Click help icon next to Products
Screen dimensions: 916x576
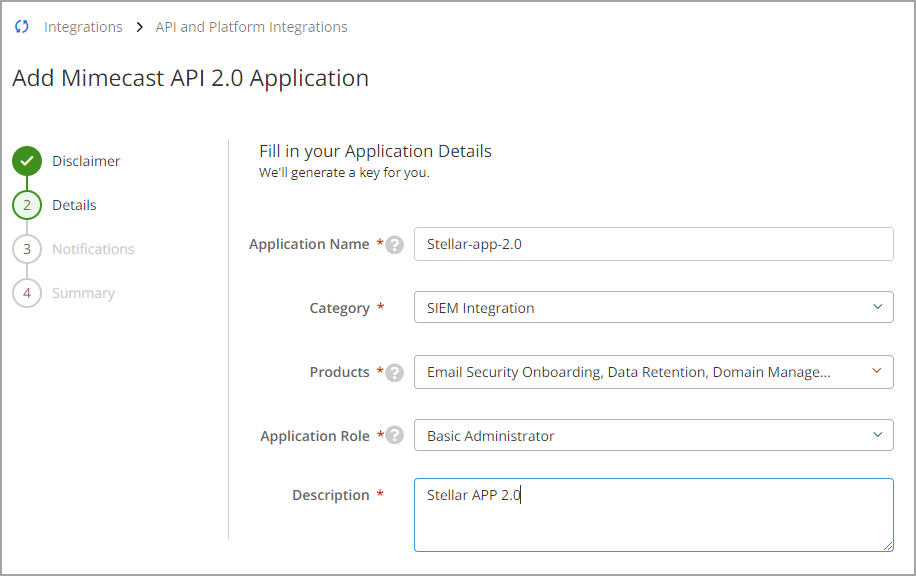pos(395,373)
